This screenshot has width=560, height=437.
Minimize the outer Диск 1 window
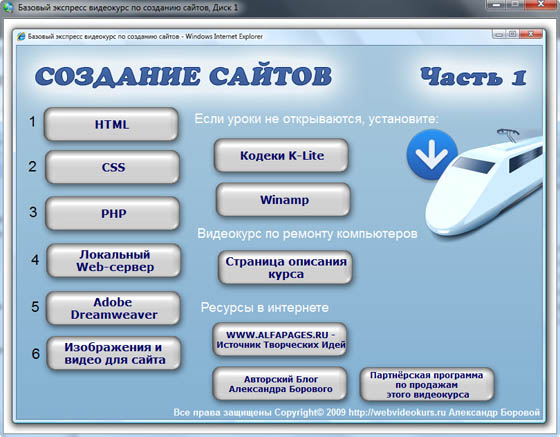tap(497, 4)
